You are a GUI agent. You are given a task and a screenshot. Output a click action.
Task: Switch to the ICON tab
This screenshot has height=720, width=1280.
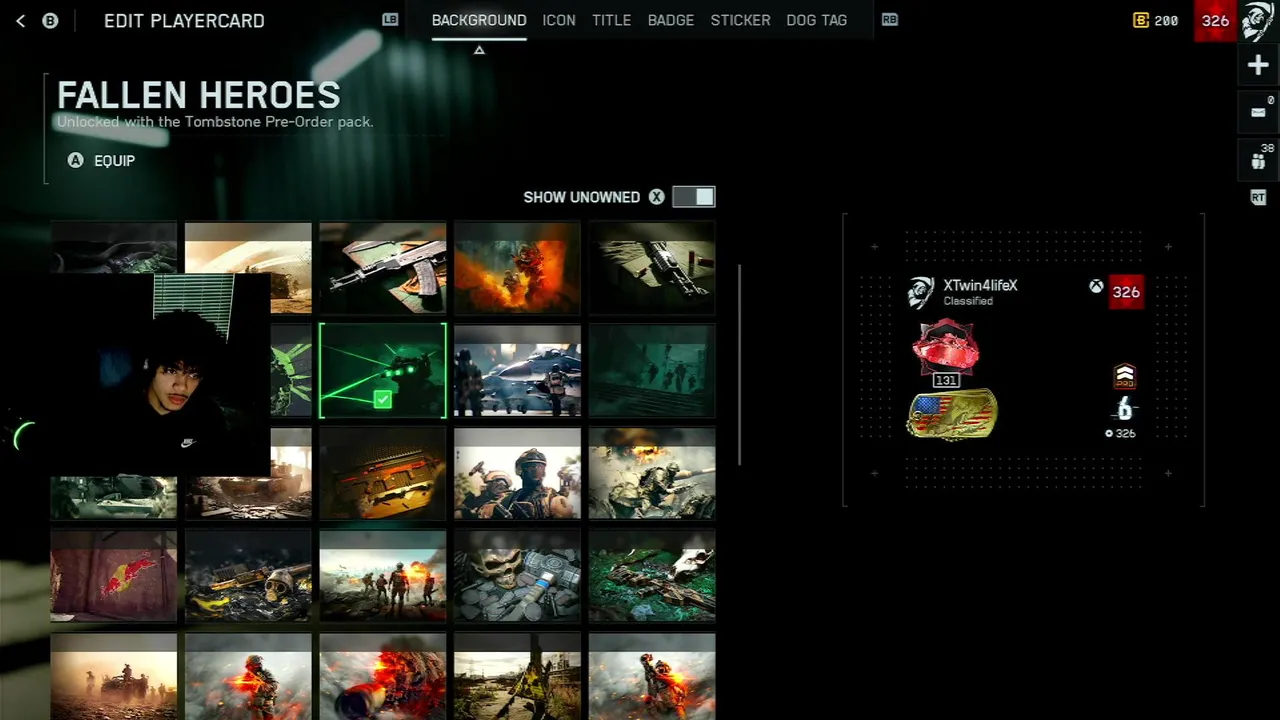pos(559,20)
